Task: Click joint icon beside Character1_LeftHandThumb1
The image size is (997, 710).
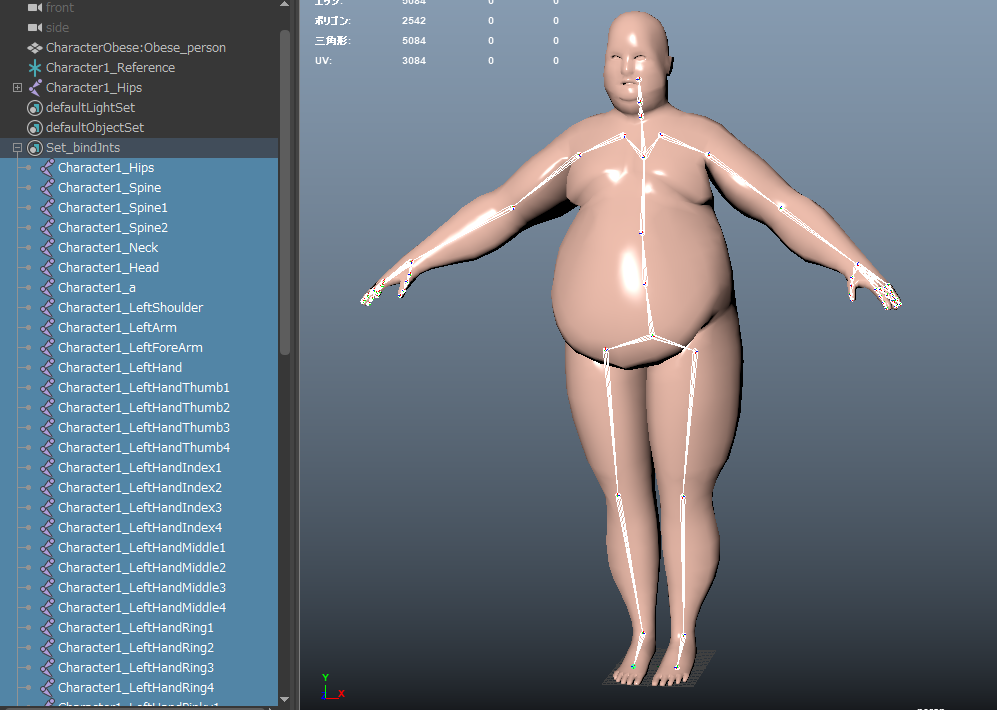Action: pos(47,388)
